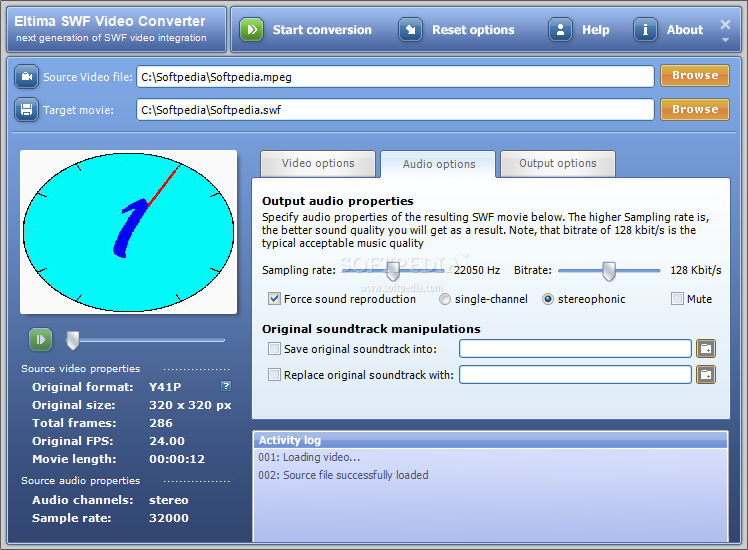The width and height of the screenshot is (748, 550).
Task: Select the single-channel radio option
Action: [445, 299]
